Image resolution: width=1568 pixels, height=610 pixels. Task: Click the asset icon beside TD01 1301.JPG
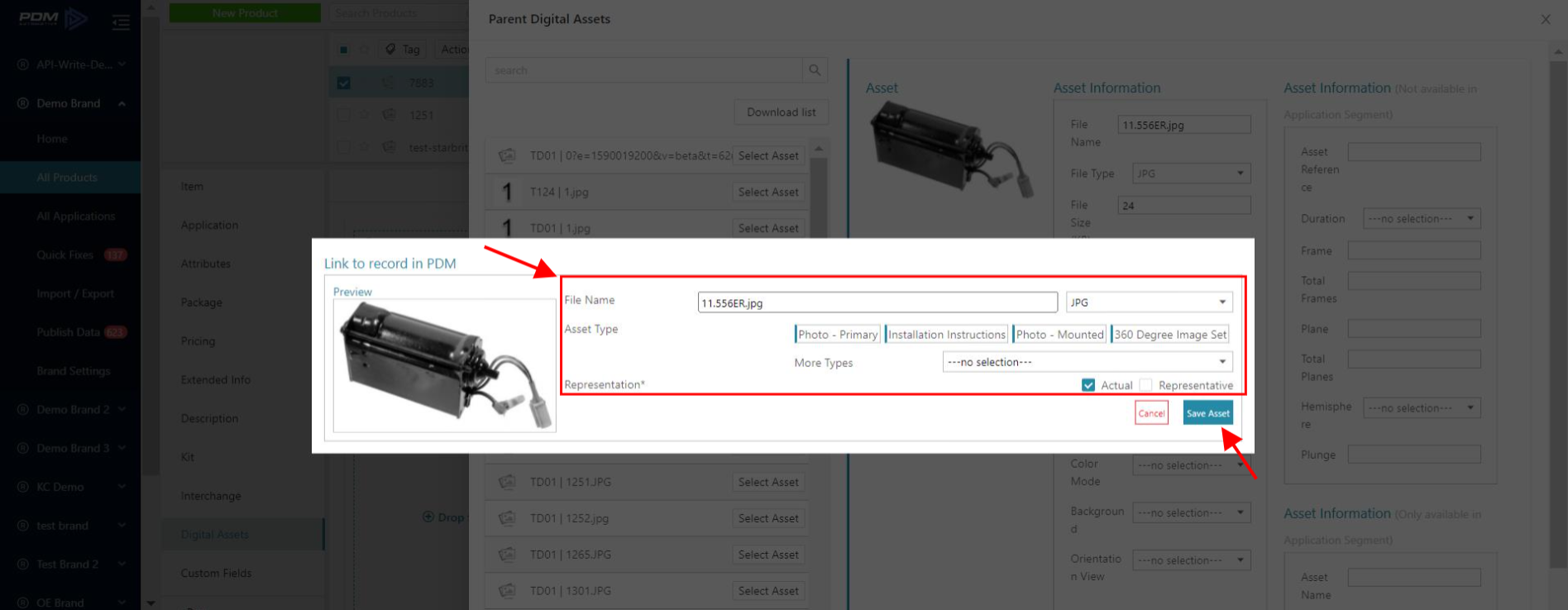coord(507,591)
